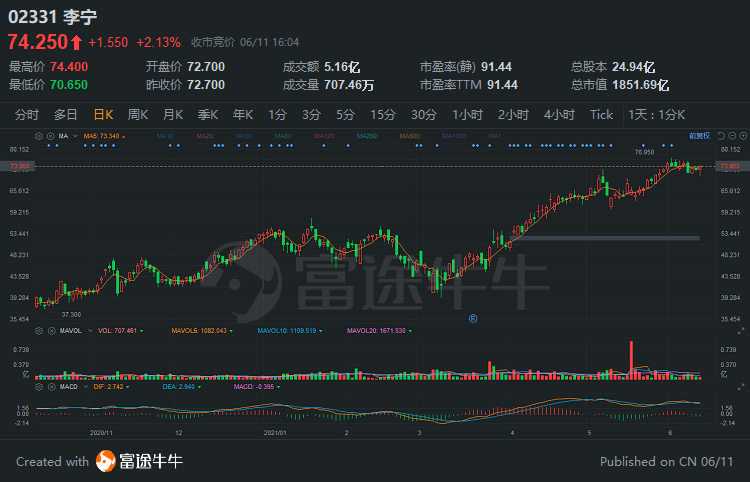Image resolution: width=750 pixels, height=482 pixels.
Task: Click the 最低价 70.650 value
Action: [x=69, y=85]
